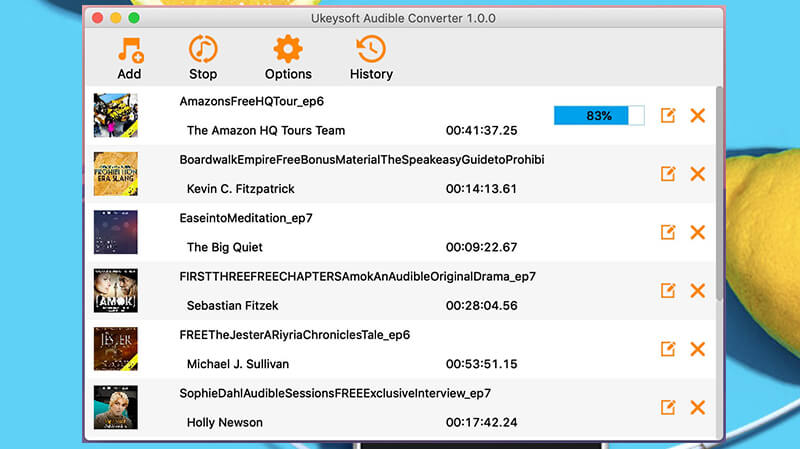Minimize the window with the yellow button
800x449 pixels.
coord(116,18)
